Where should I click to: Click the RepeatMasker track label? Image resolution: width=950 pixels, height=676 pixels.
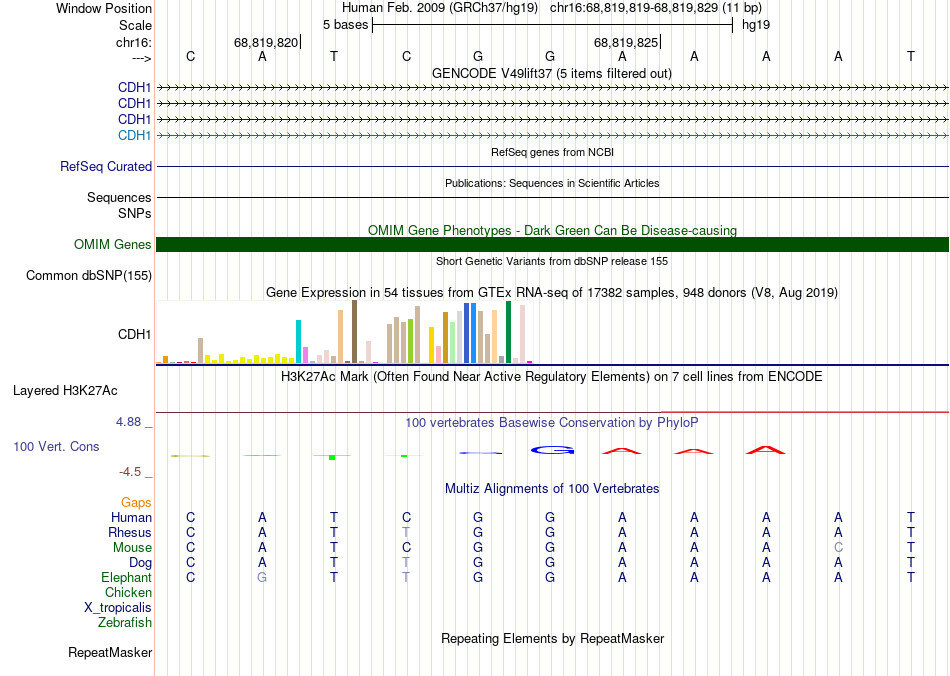(110, 653)
